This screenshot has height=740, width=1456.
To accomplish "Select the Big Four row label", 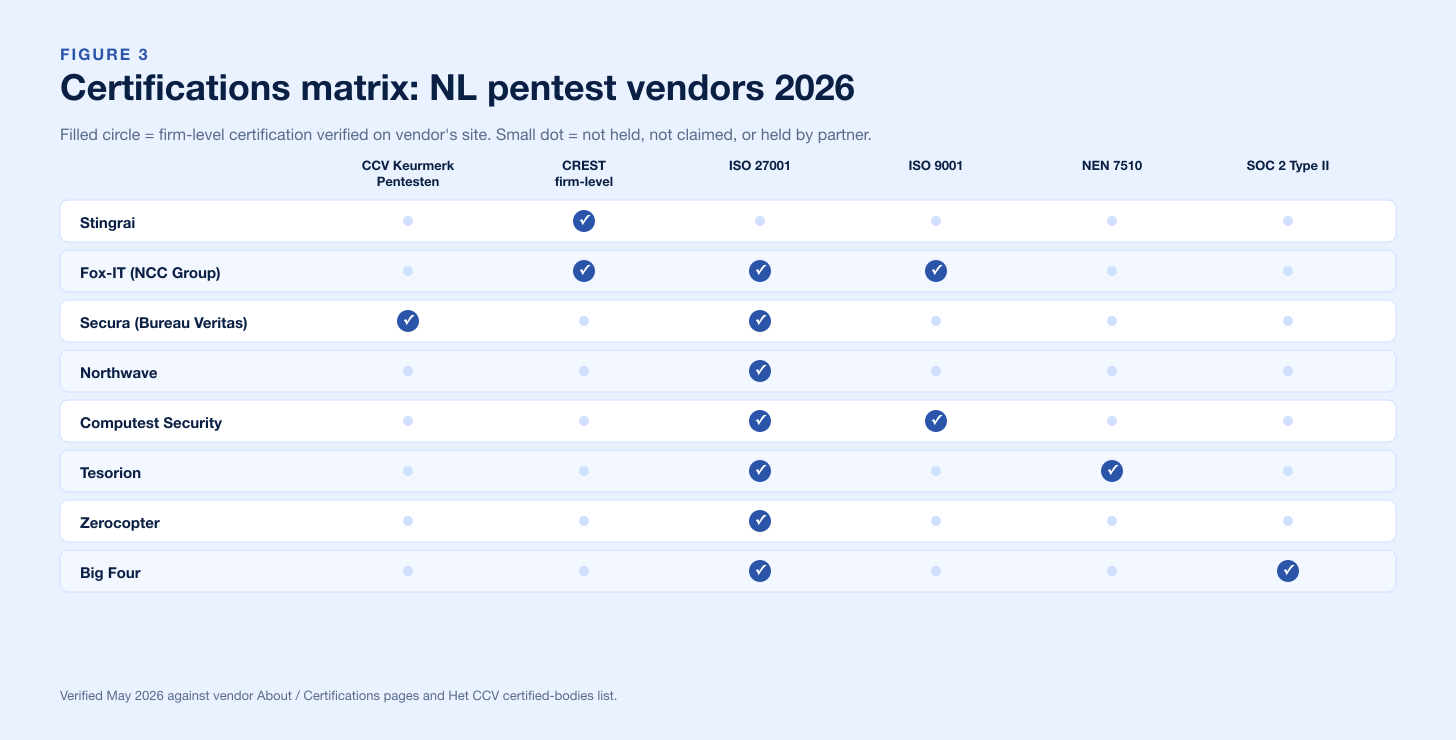I will (110, 573).
